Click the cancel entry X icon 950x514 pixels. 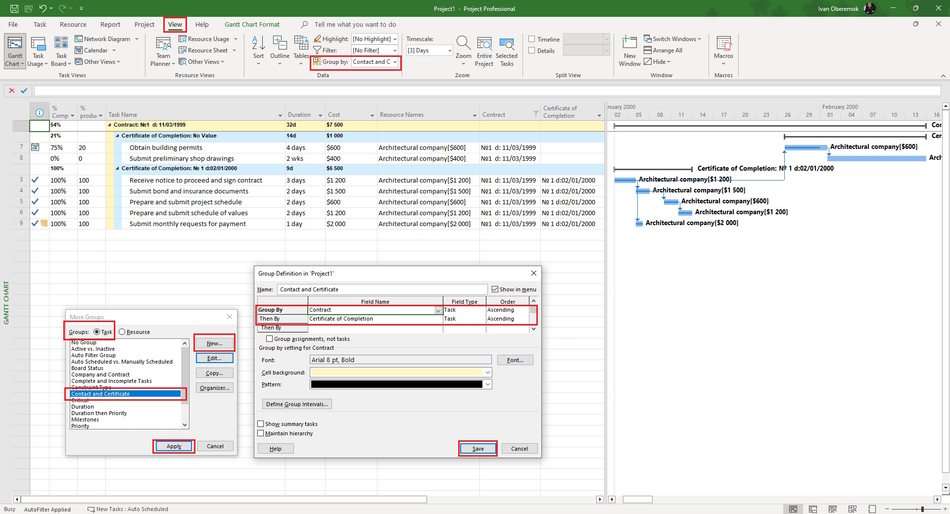coord(12,90)
